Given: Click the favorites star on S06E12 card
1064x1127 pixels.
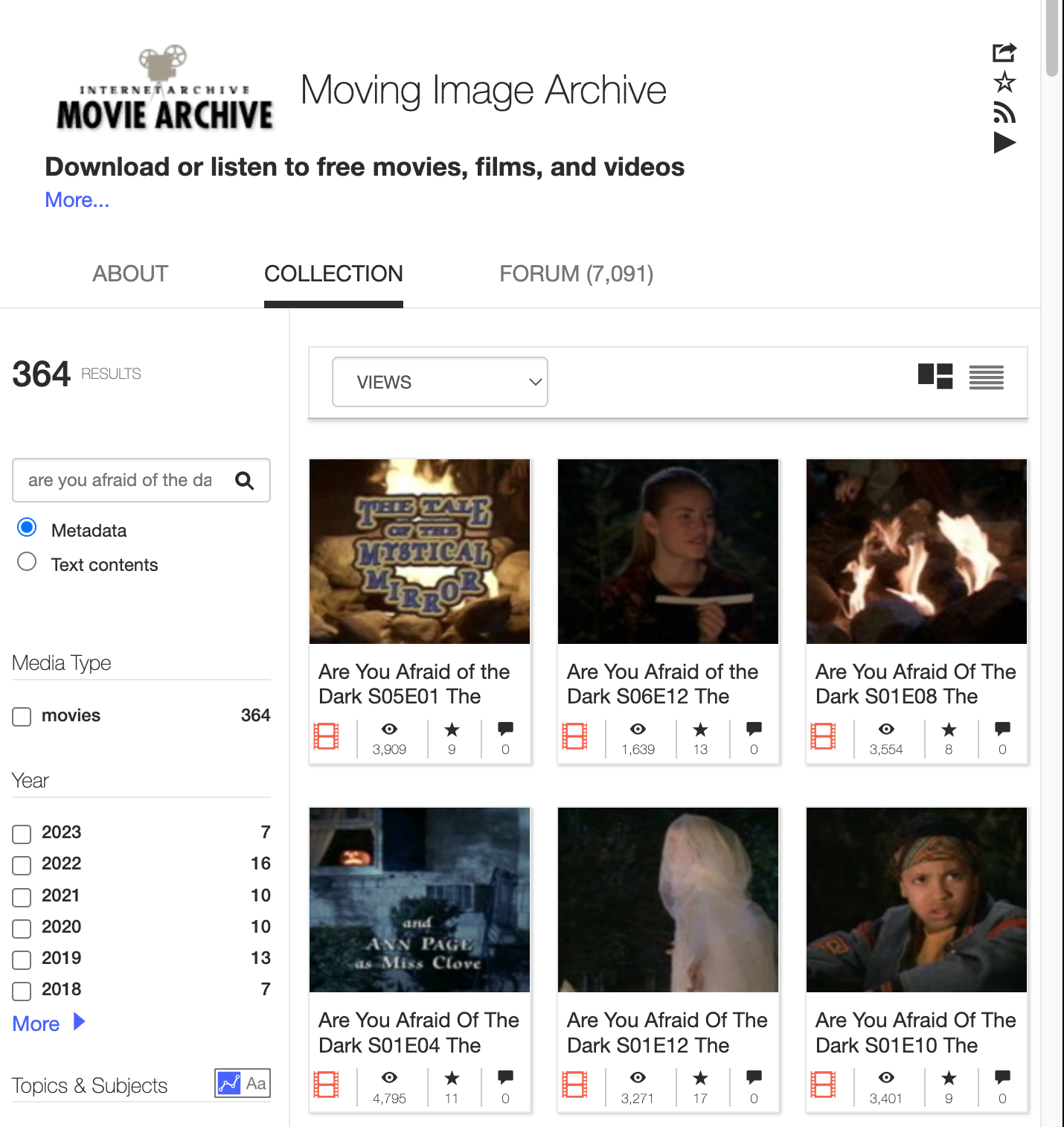Looking at the screenshot, I should pos(700,729).
